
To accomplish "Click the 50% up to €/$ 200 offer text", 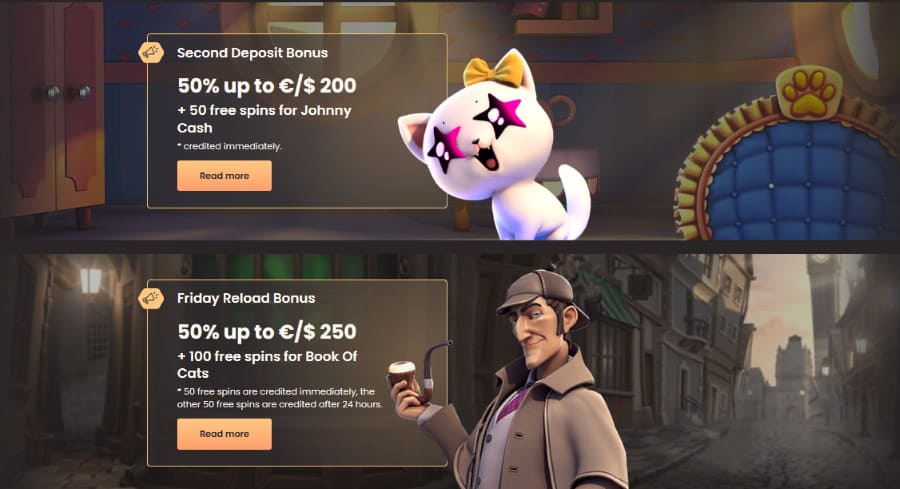I will 267,86.
